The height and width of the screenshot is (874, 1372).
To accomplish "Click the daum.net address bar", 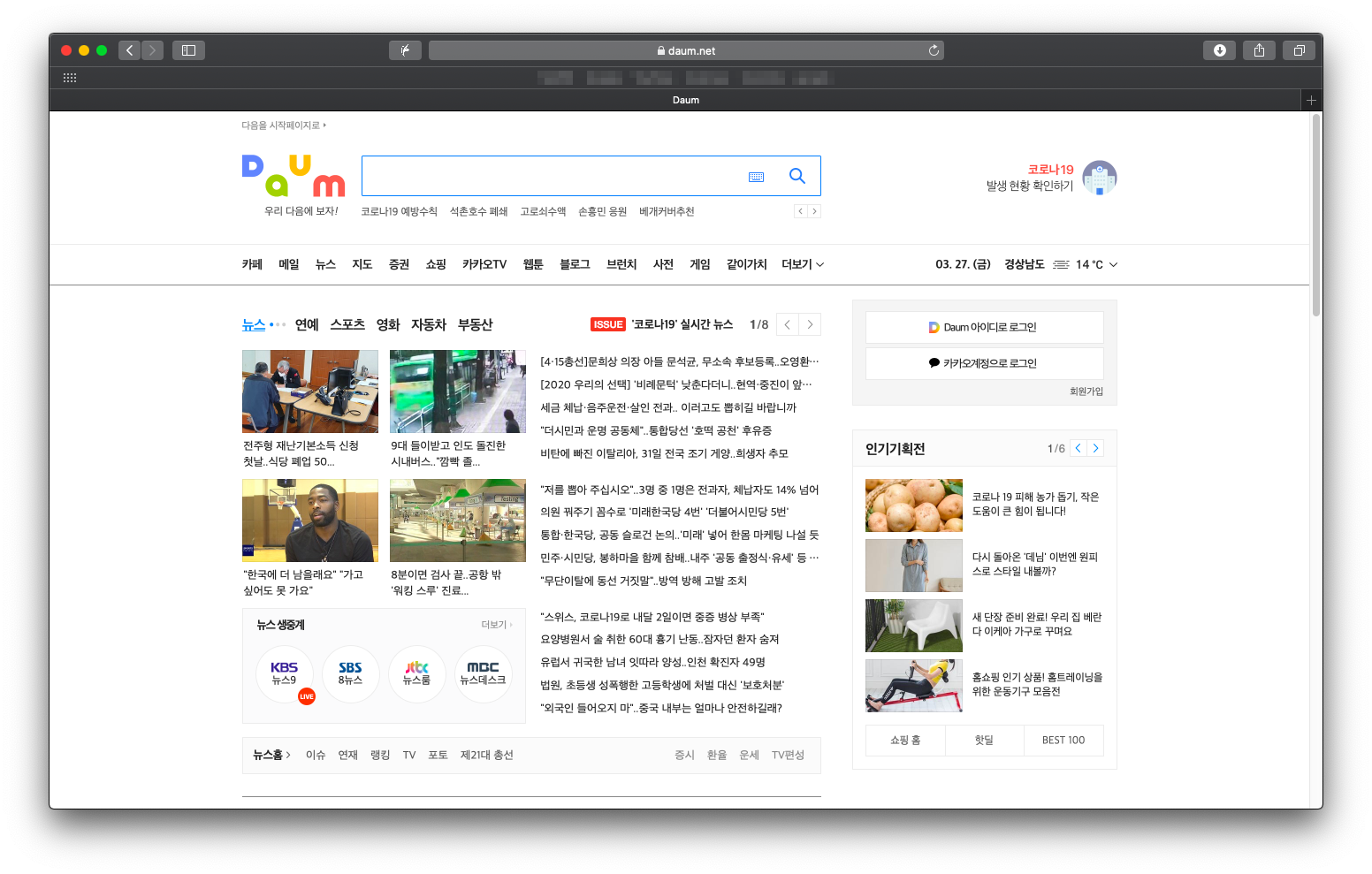I will (686, 50).
